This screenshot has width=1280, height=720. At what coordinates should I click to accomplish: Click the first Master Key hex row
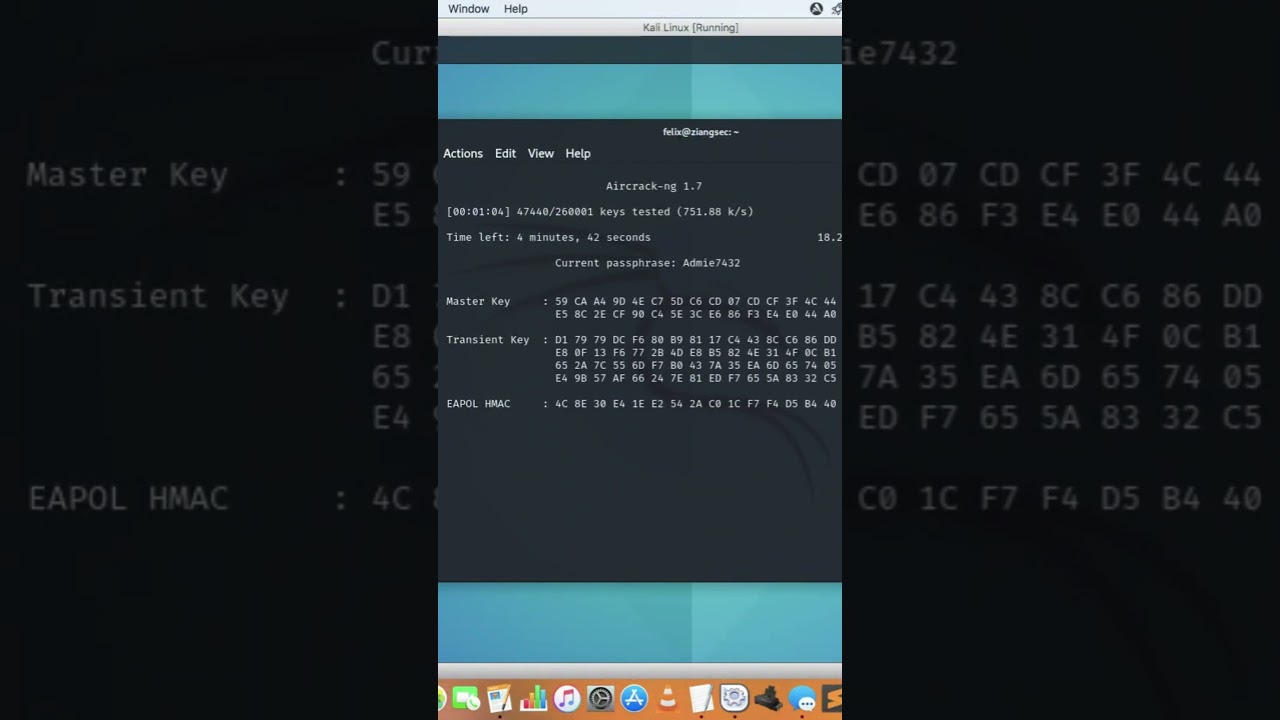pos(696,301)
